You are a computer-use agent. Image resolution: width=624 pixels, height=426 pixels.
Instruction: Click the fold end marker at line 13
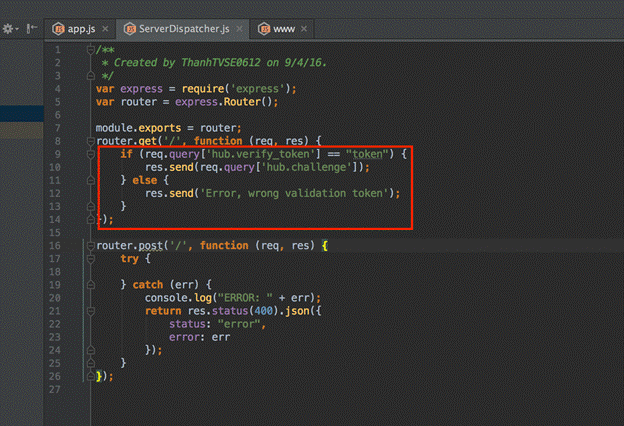point(91,206)
